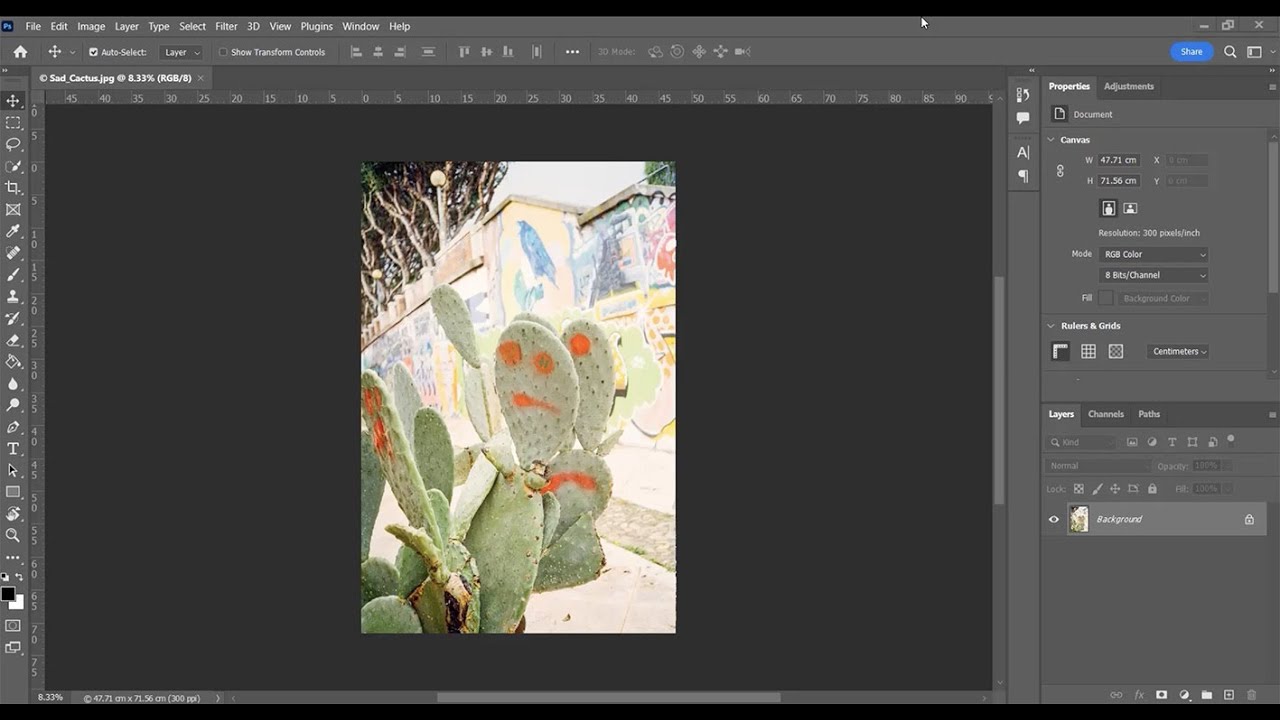Select the Paint Bucket tool
The image size is (1280, 720).
click(x=13, y=362)
